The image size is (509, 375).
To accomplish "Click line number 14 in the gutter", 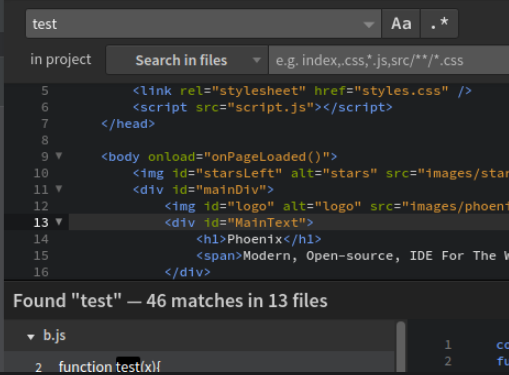I will tap(41, 239).
